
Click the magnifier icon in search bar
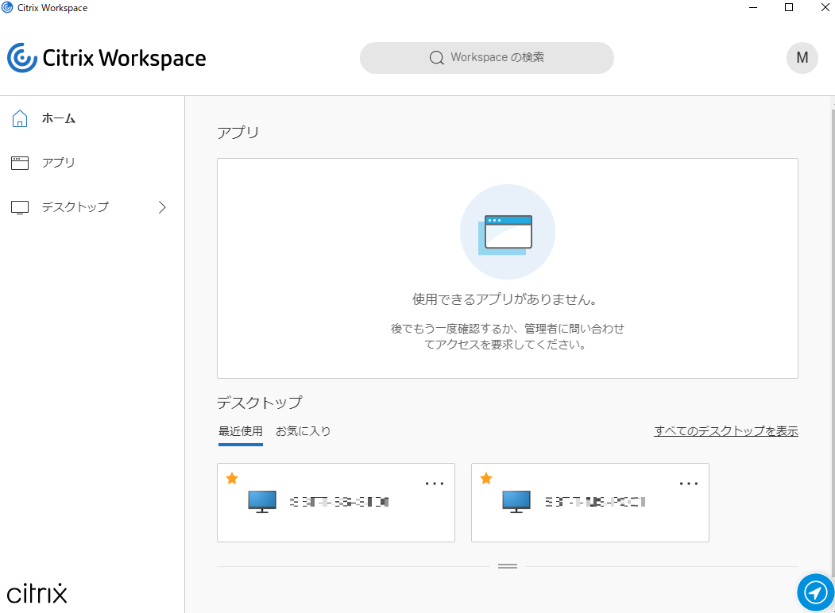(437, 58)
